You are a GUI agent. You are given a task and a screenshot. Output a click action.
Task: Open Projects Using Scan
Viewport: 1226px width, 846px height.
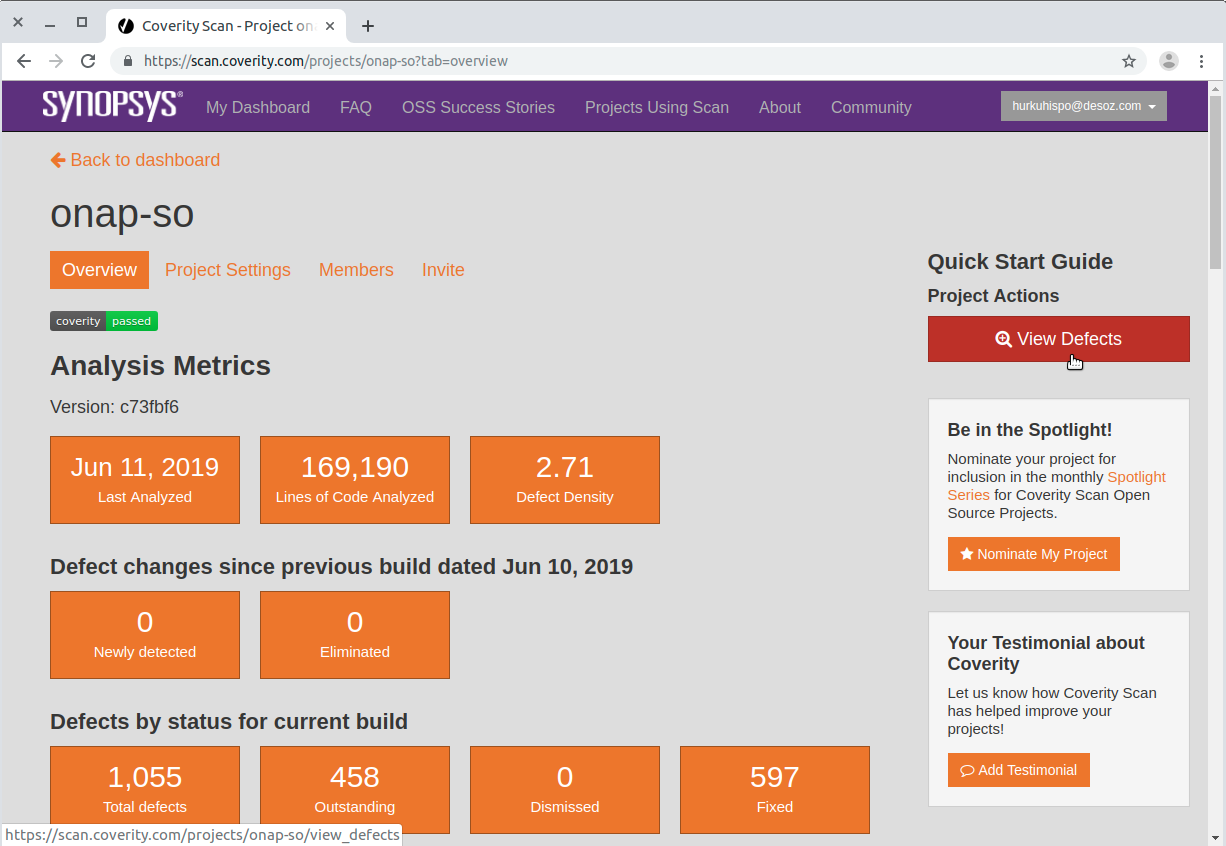pos(657,107)
